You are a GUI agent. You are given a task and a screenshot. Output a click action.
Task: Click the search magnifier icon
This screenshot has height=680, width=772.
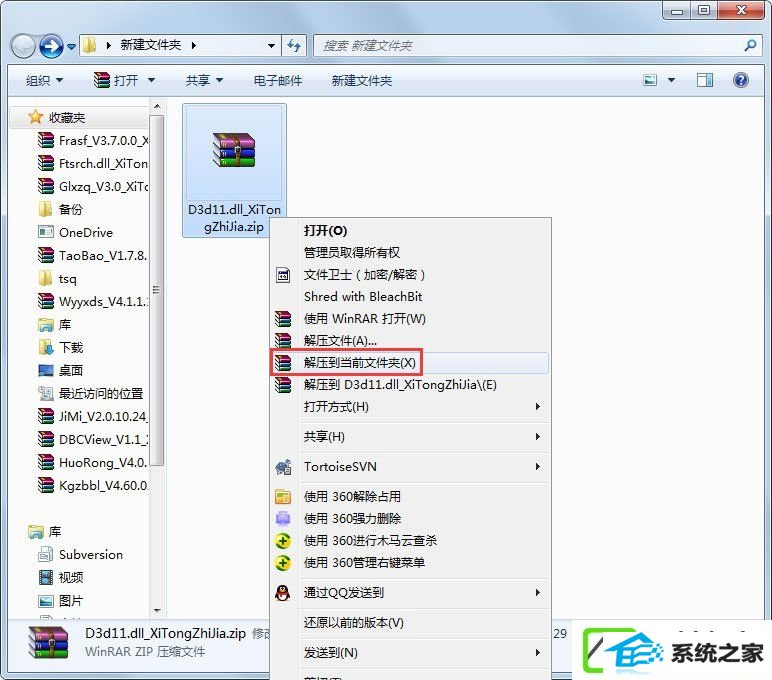(x=750, y=46)
